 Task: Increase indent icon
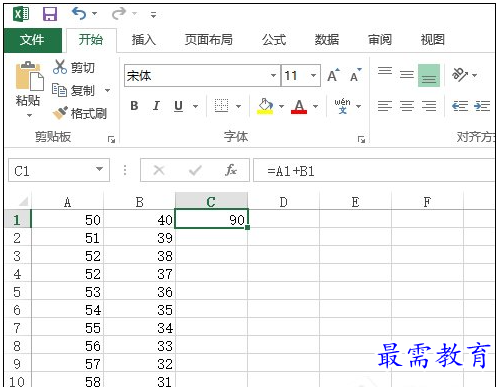pos(482,106)
